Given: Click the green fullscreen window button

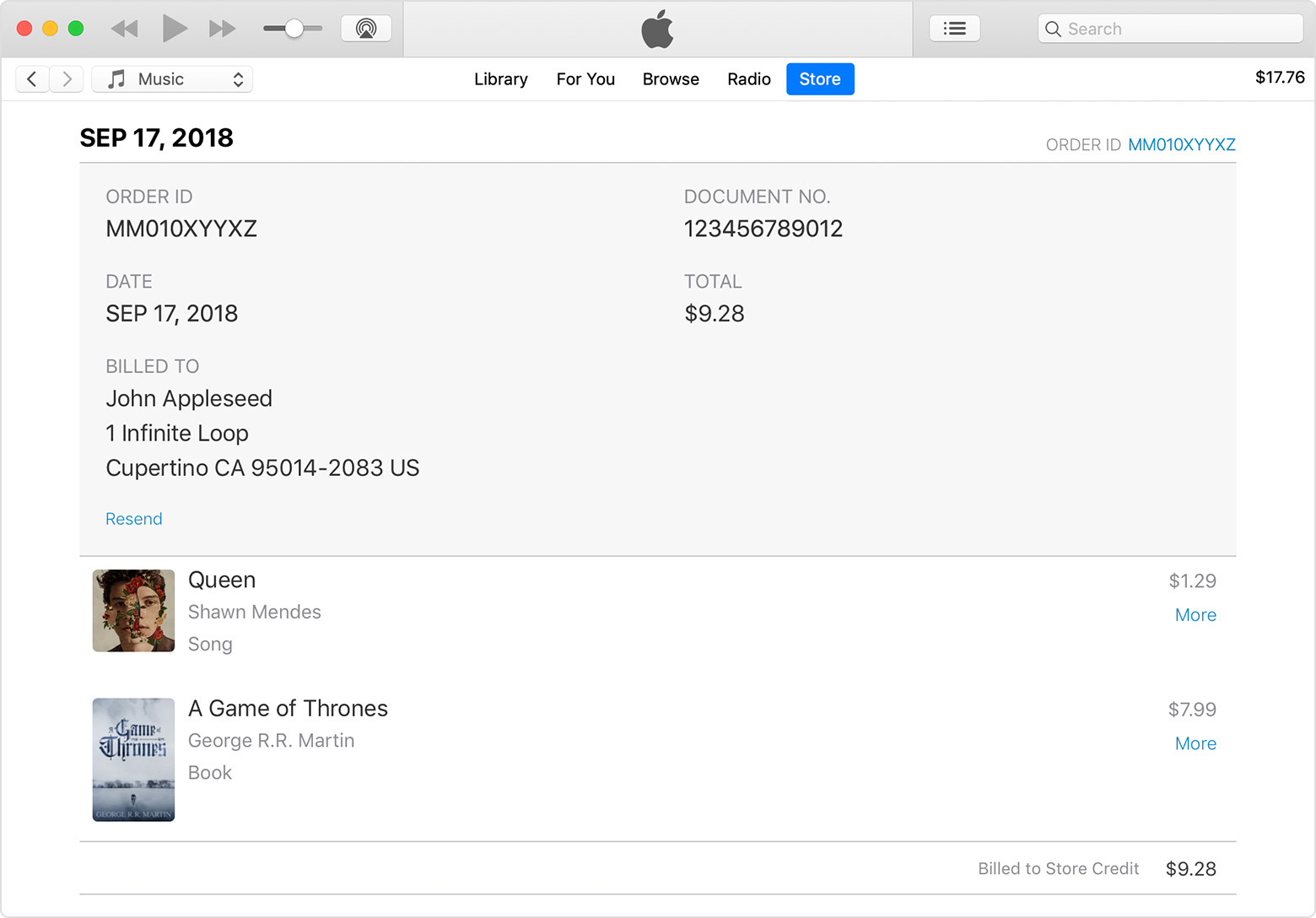Looking at the screenshot, I should coord(76,29).
